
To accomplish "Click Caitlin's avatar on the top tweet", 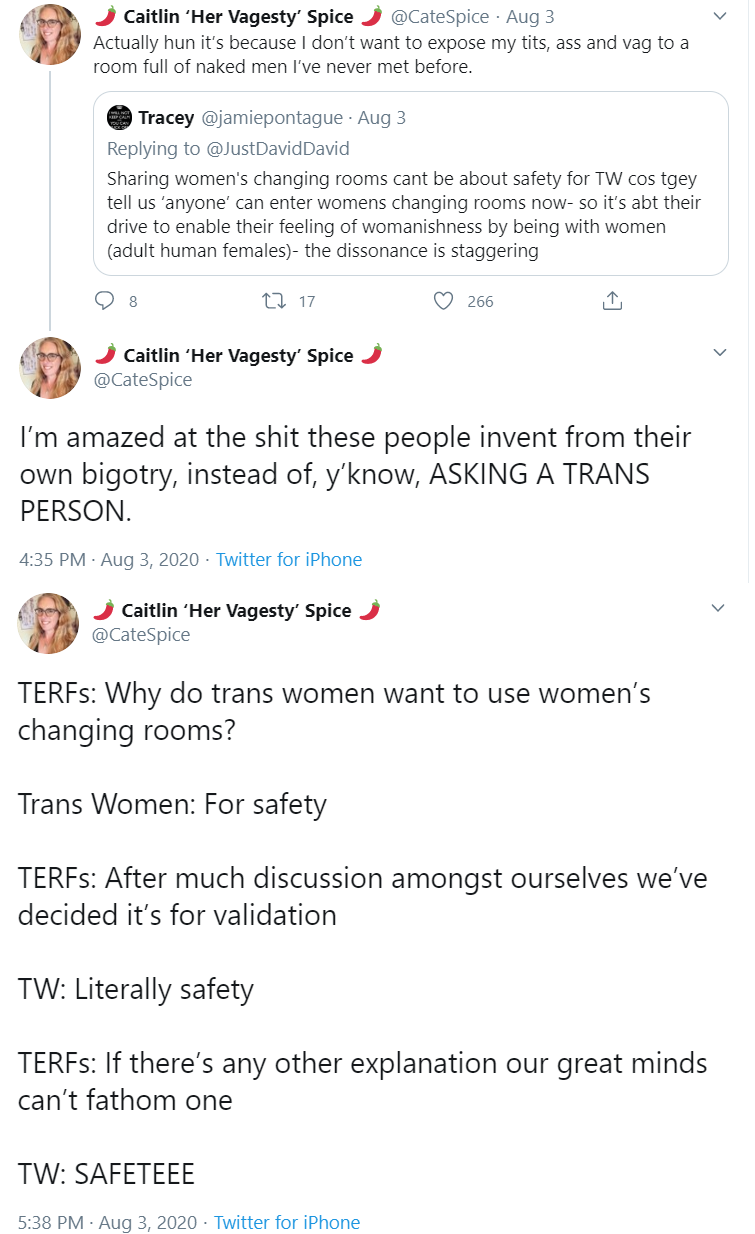I will [50, 35].
